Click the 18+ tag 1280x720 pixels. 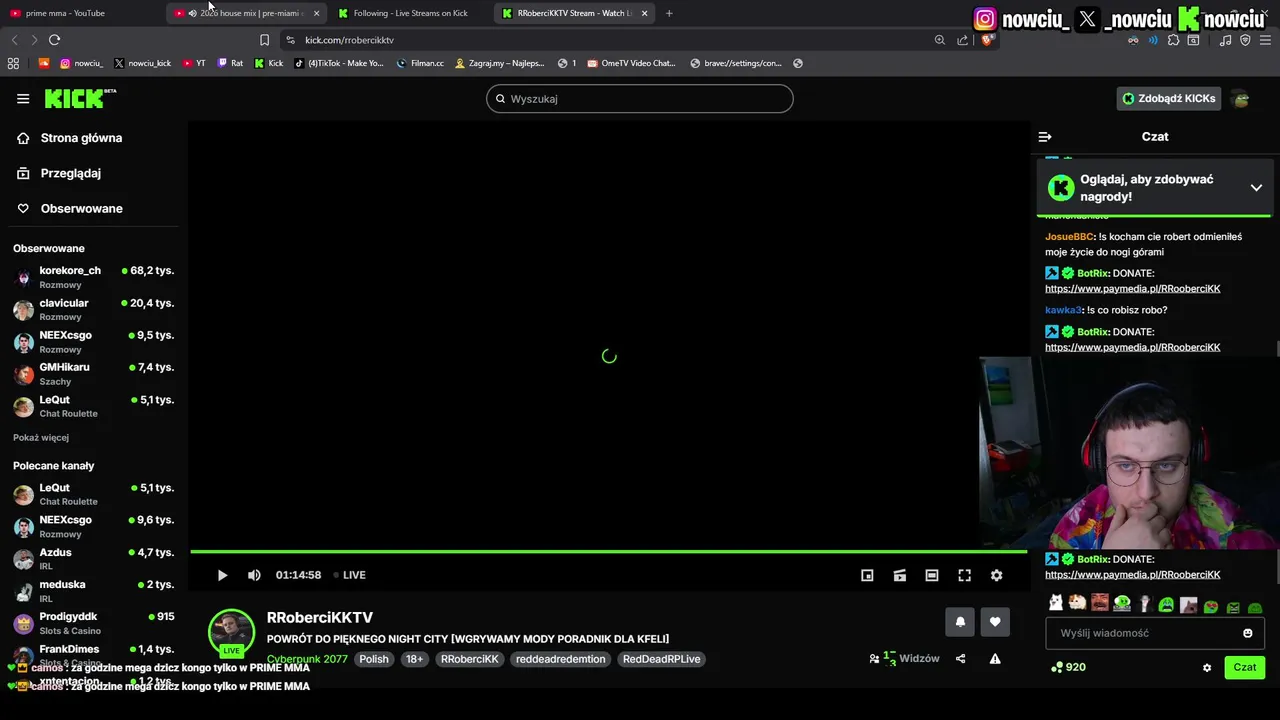(415, 659)
